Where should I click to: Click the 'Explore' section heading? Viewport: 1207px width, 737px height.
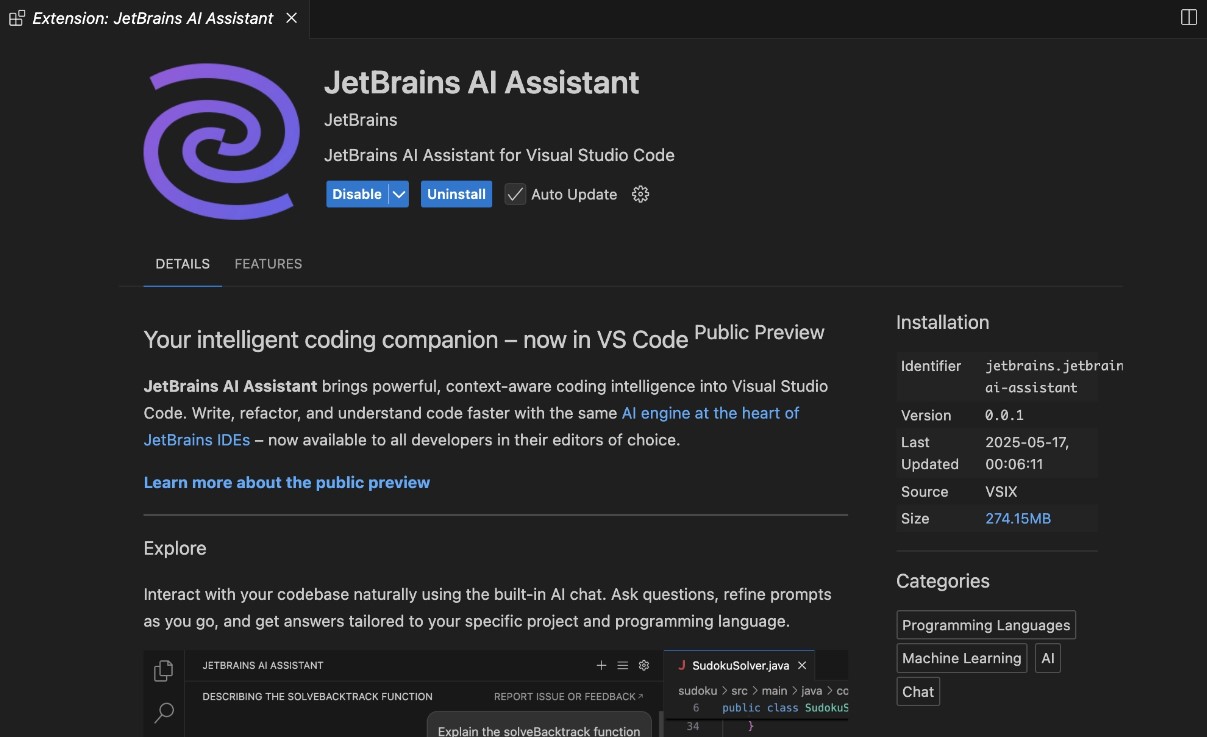[x=175, y=548]
